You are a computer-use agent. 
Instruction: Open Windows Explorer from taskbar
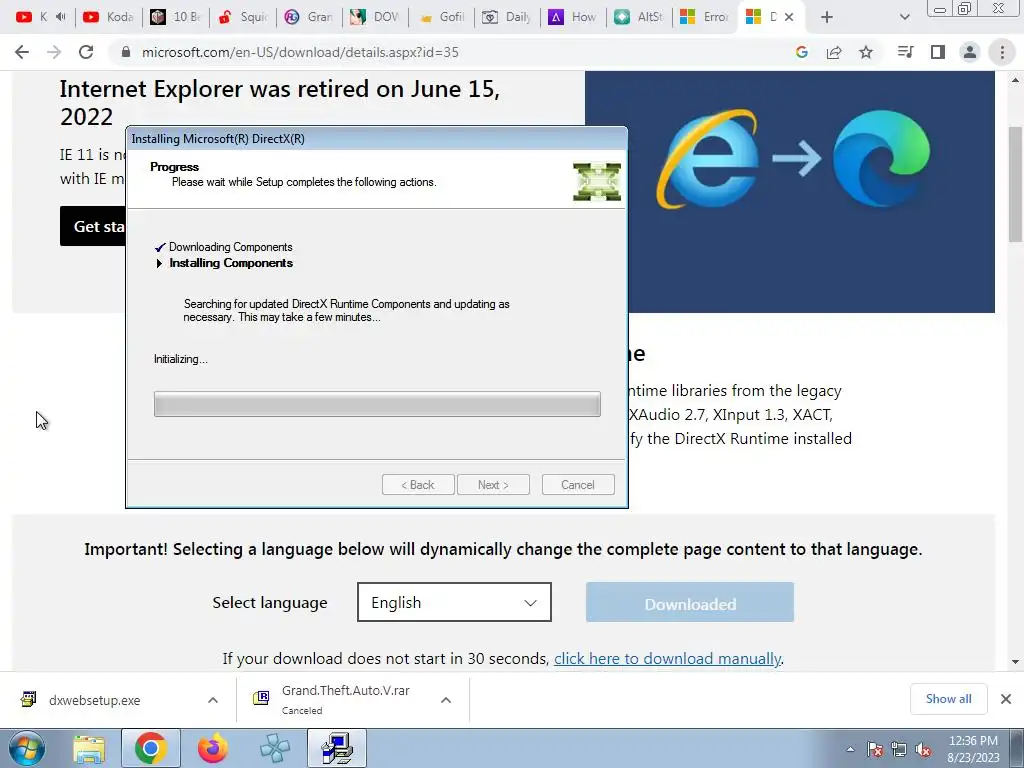89,748
